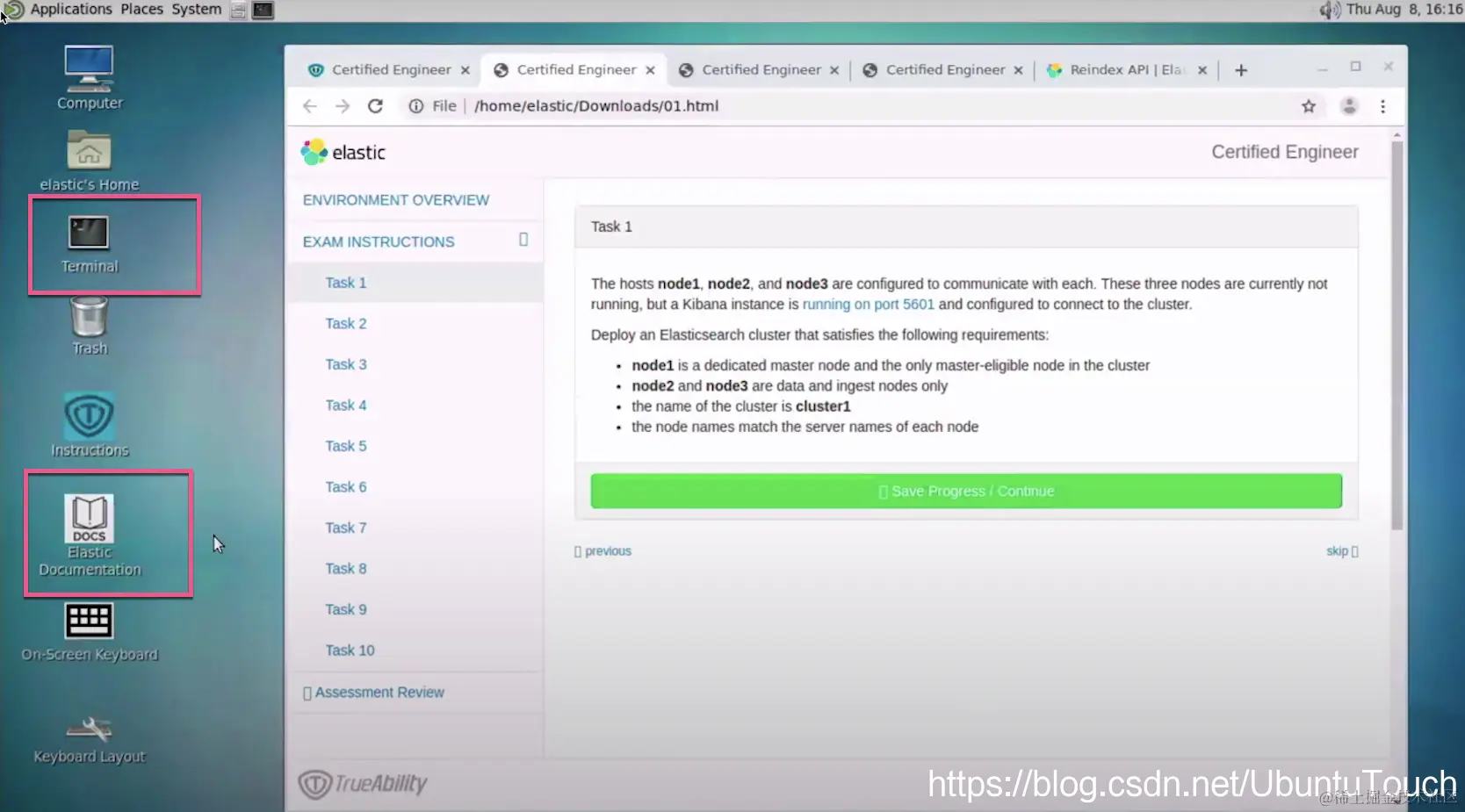1465x812 pixels.
Task: Open the Trash desktop icon
Action: coord(89,326)
